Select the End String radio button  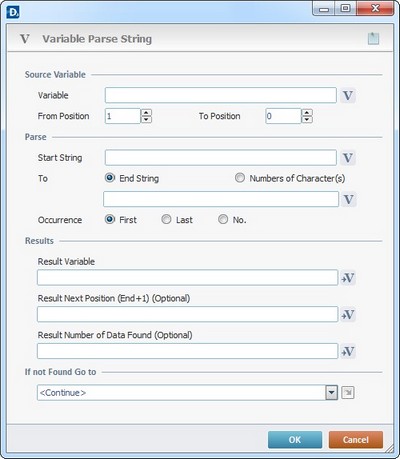110,178
